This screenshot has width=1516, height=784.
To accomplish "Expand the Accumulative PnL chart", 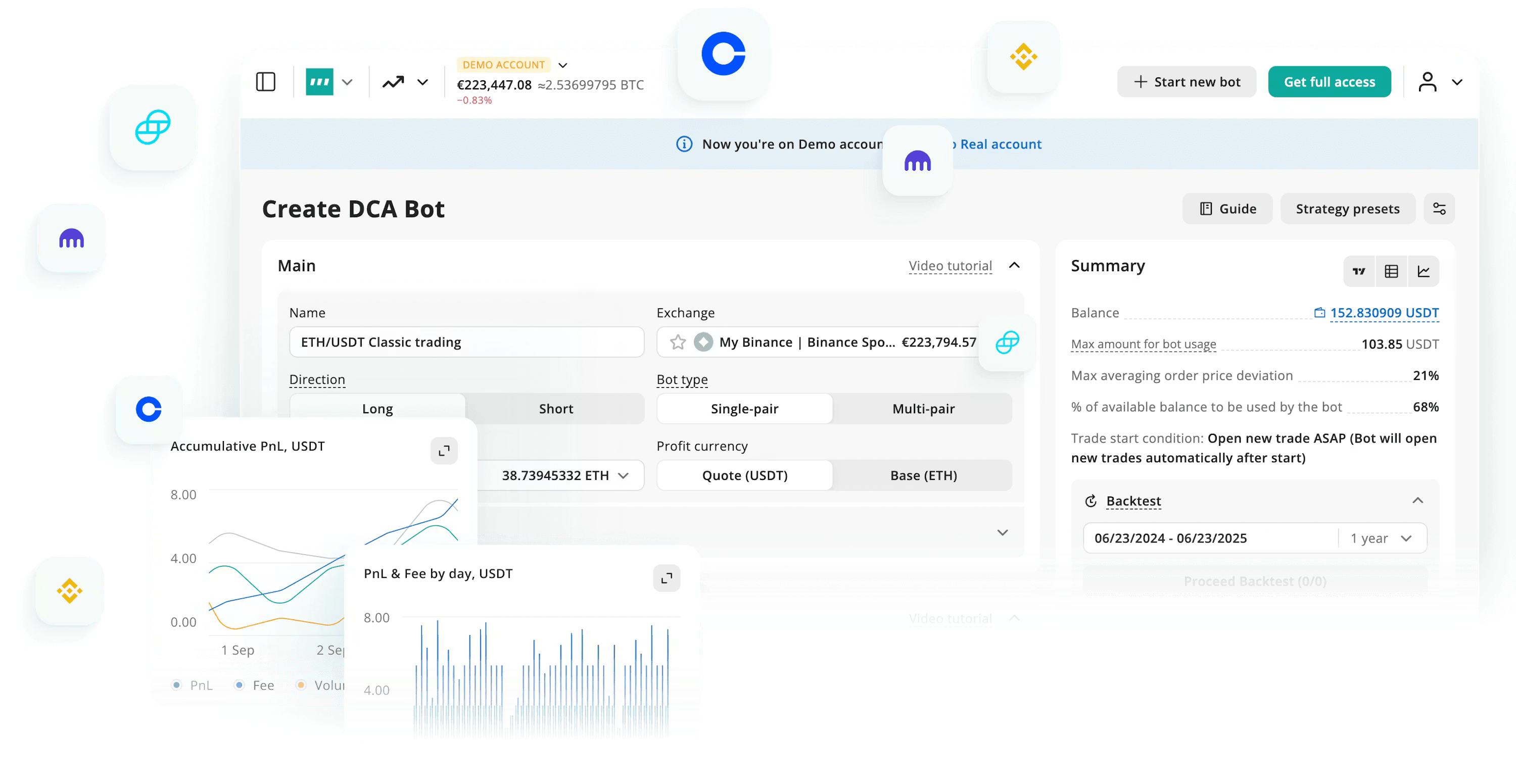I will coord(444,451).
